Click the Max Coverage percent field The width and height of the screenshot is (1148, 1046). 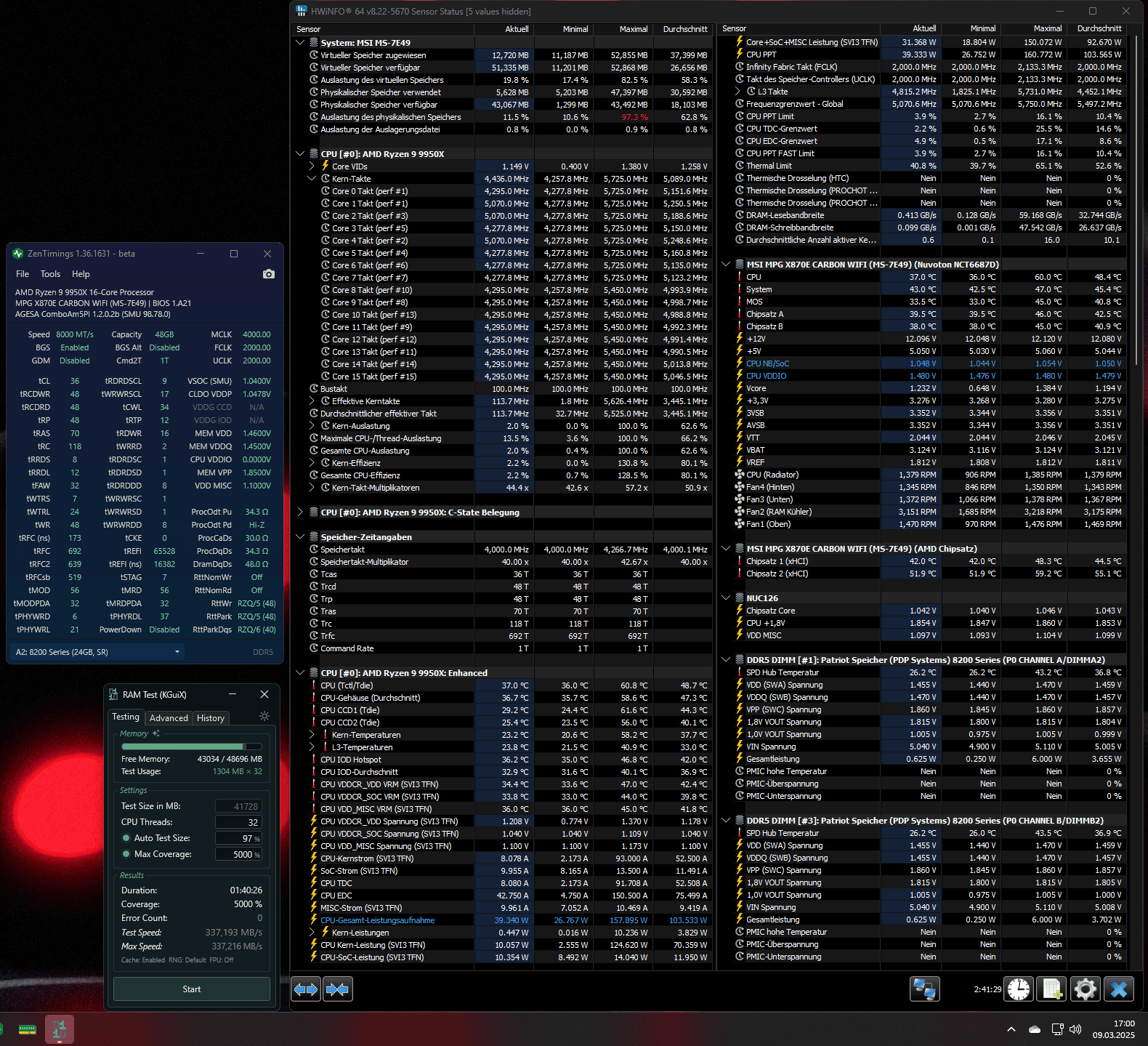(x=238, y=854)
